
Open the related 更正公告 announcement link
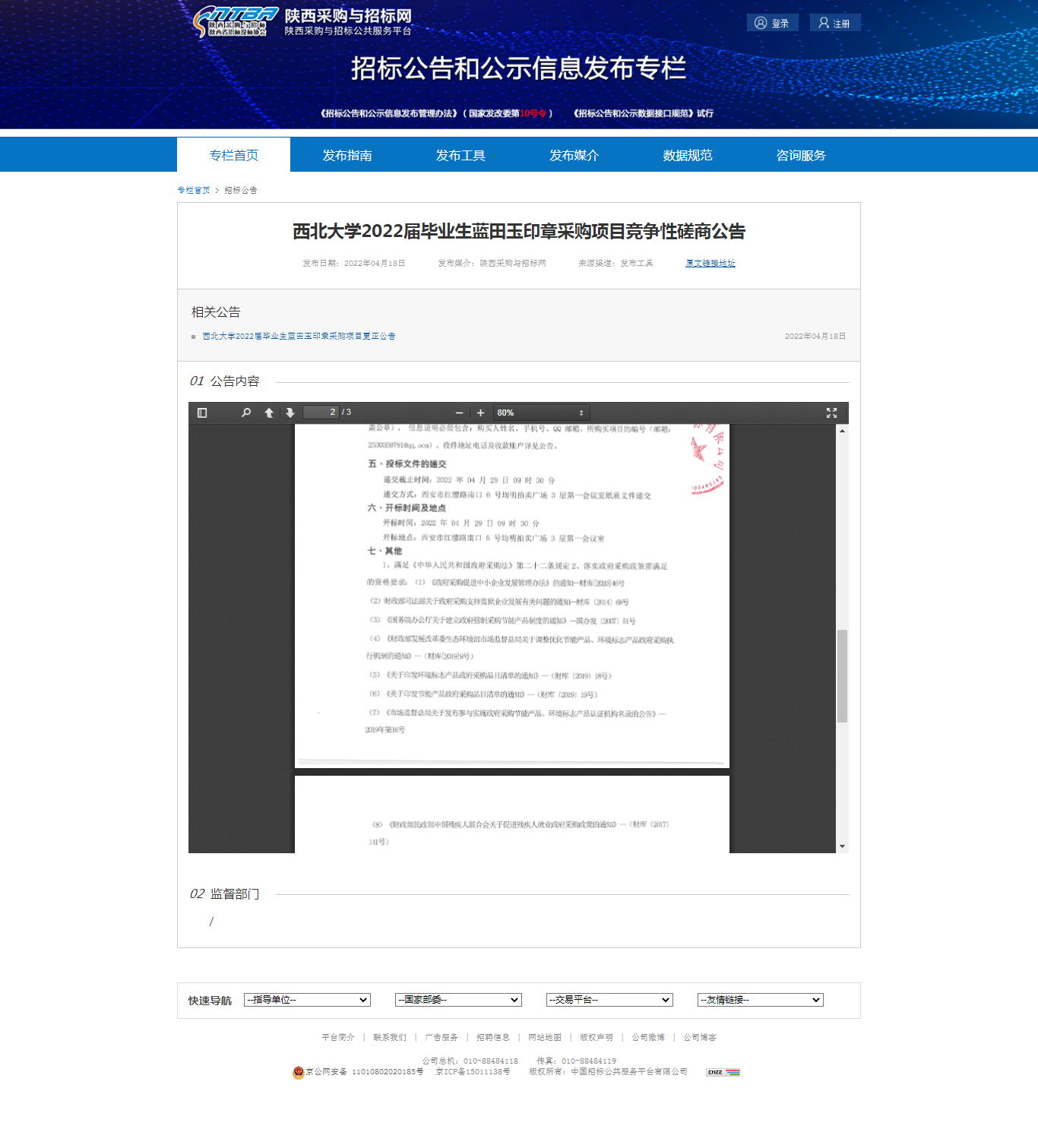pyautogui.click(x=299, y=336)
